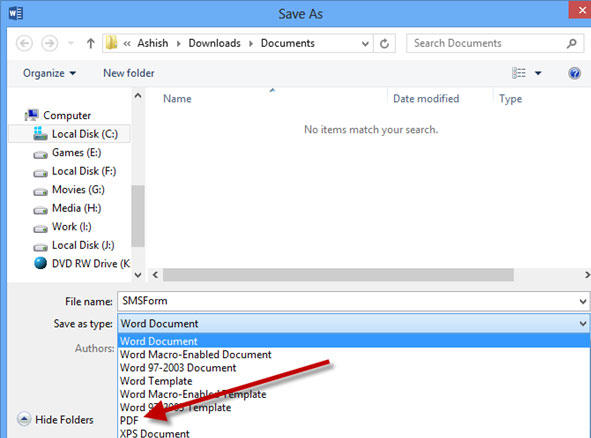Select Documents in the address path
The width and height of the screenshot is (591, 438).
[288, 43]
